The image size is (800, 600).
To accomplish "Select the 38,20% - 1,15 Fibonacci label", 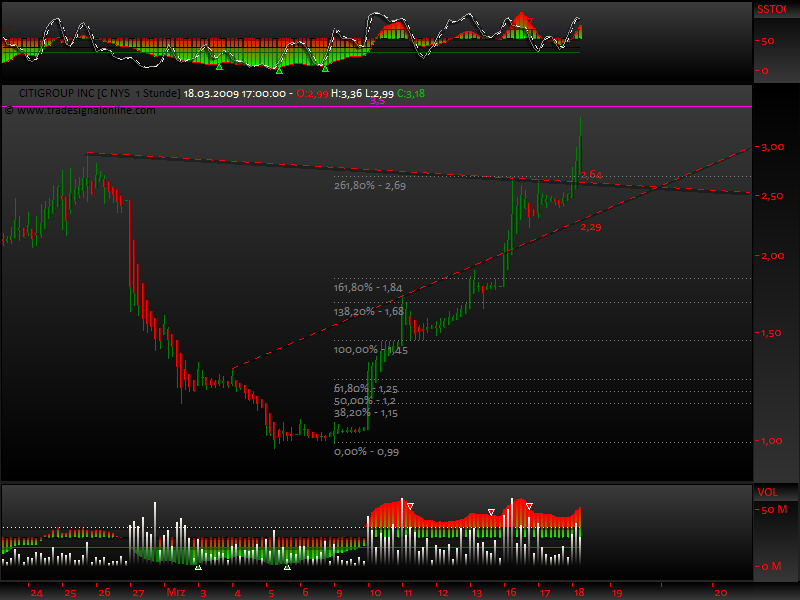I will coord(366,413).
